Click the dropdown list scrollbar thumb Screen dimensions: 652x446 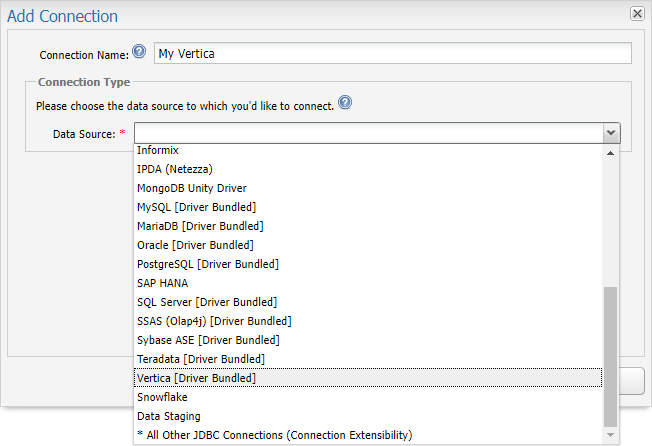pos(610,357)
